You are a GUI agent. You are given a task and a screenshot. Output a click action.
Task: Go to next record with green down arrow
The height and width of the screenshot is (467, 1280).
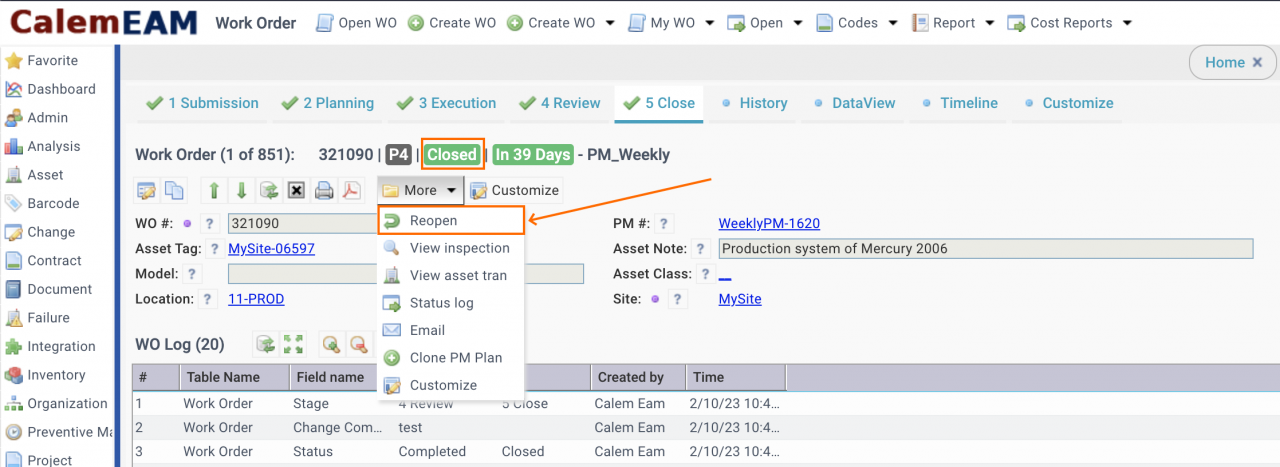241,190
